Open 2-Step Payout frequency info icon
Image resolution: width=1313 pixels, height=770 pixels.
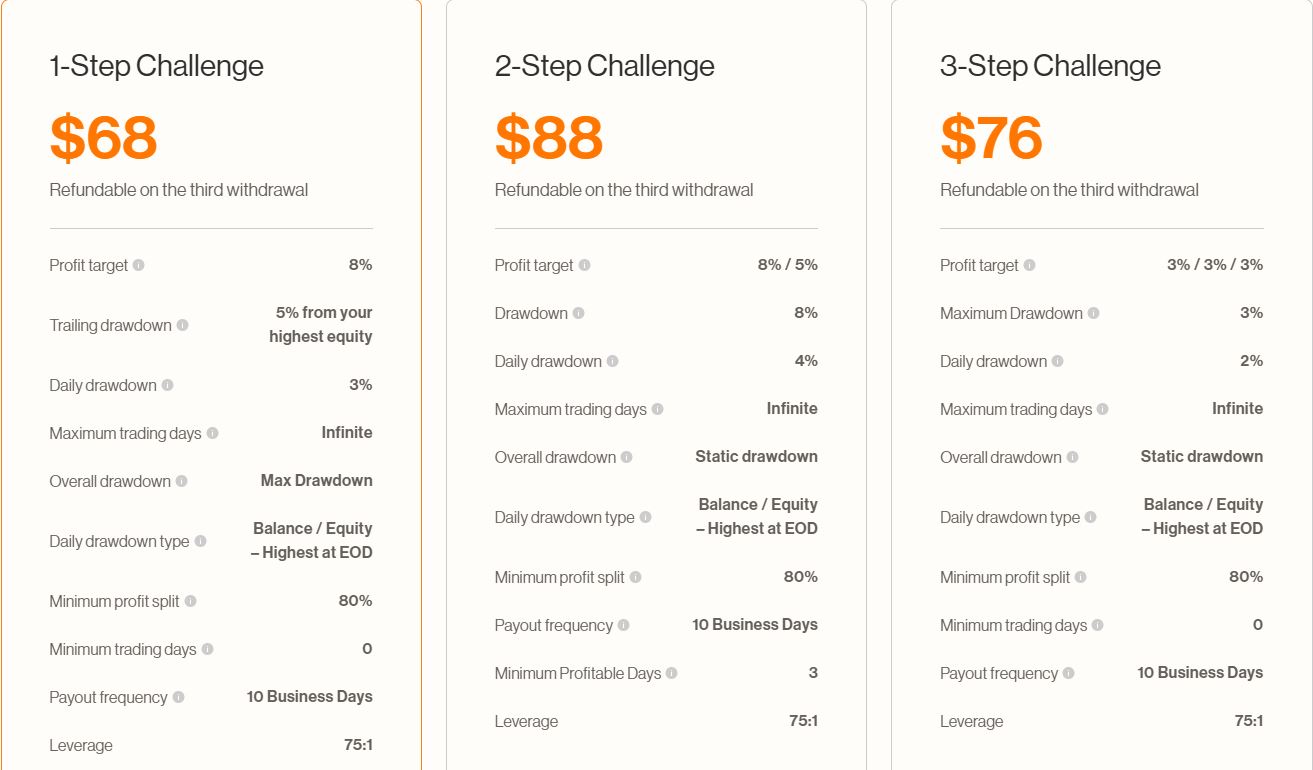[623, 625]
